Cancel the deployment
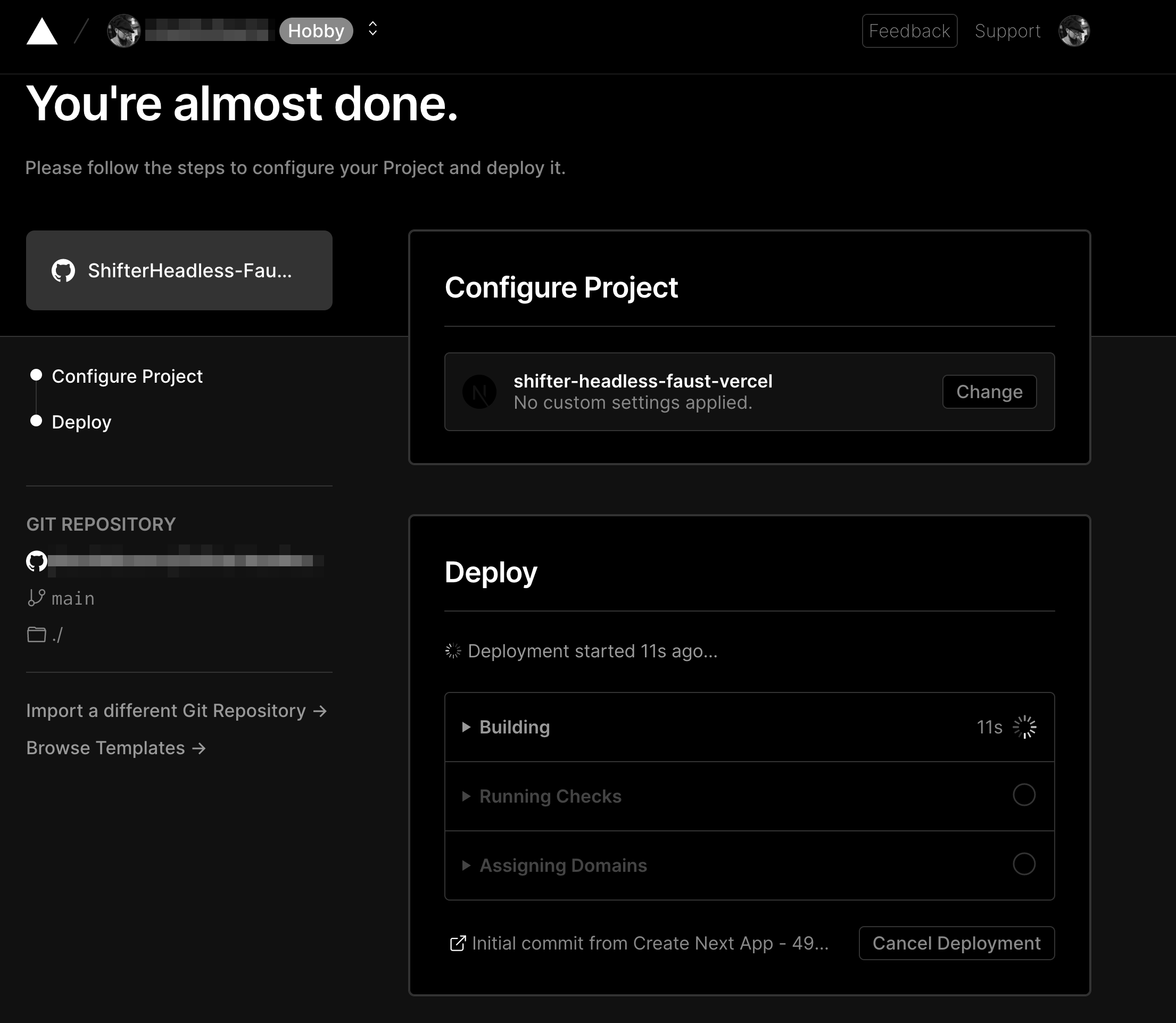Screen dimensions: 1176x1023 pos(957,943)
